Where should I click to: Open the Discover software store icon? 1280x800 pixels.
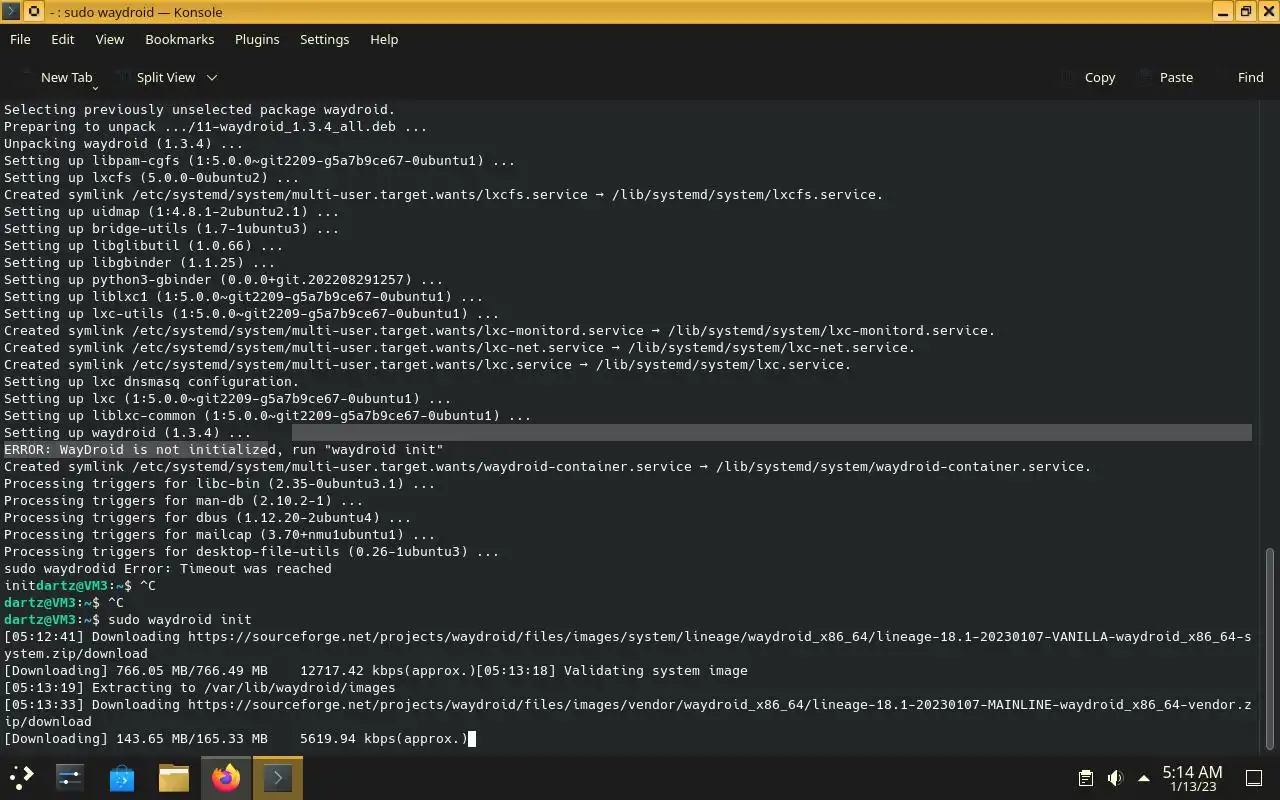122,777
